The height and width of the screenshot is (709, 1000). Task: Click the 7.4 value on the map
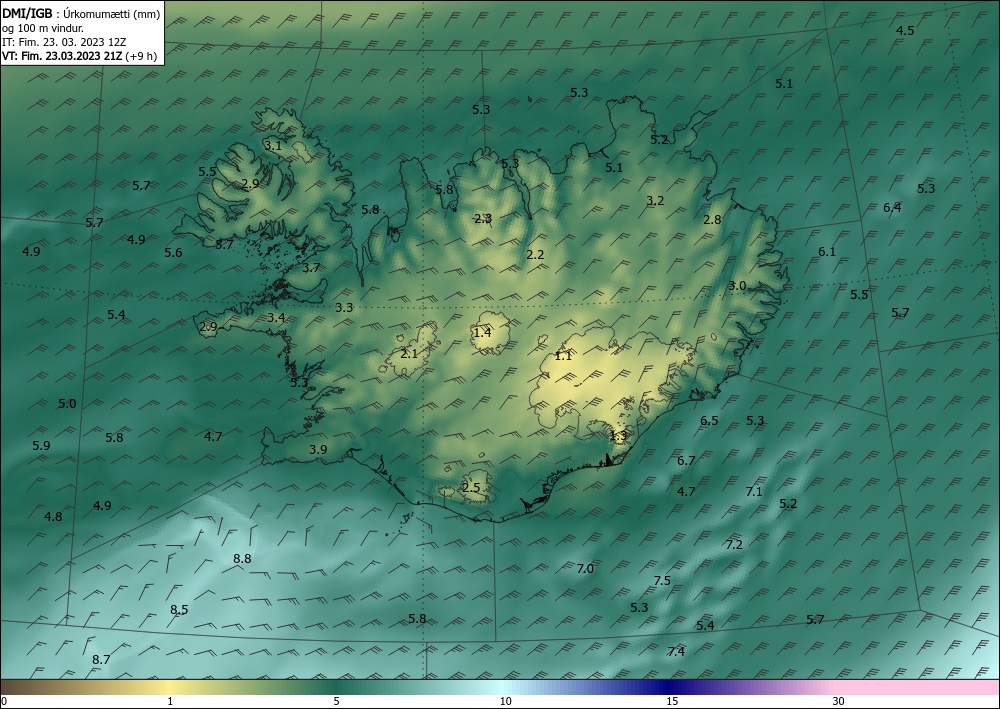click(x=676, y=651)
